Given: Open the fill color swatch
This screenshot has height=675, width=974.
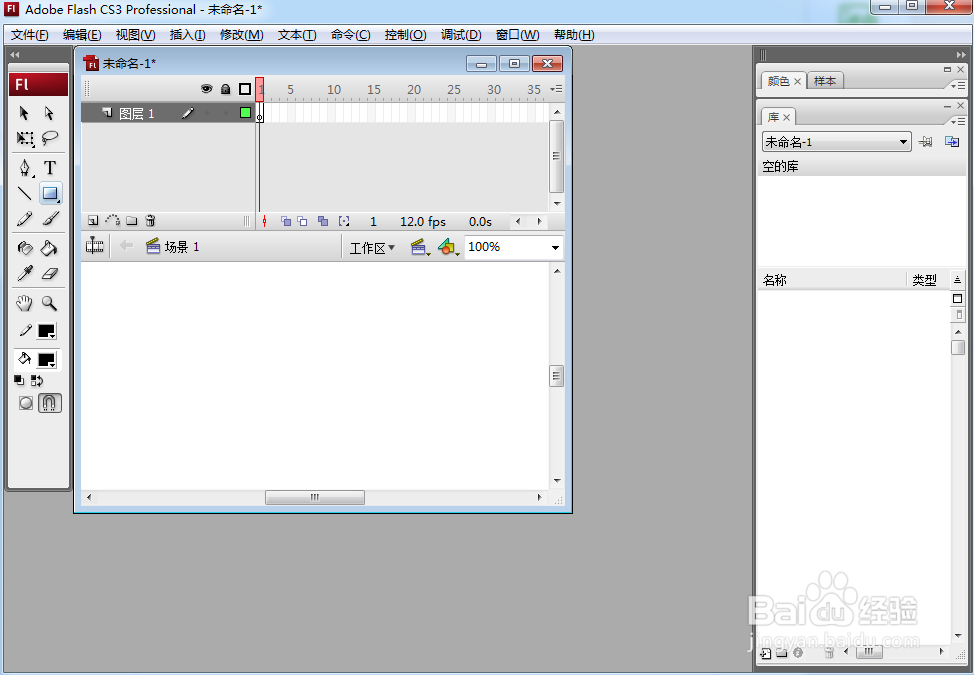Looking at the screenshot, I should (x=47, y=360).
